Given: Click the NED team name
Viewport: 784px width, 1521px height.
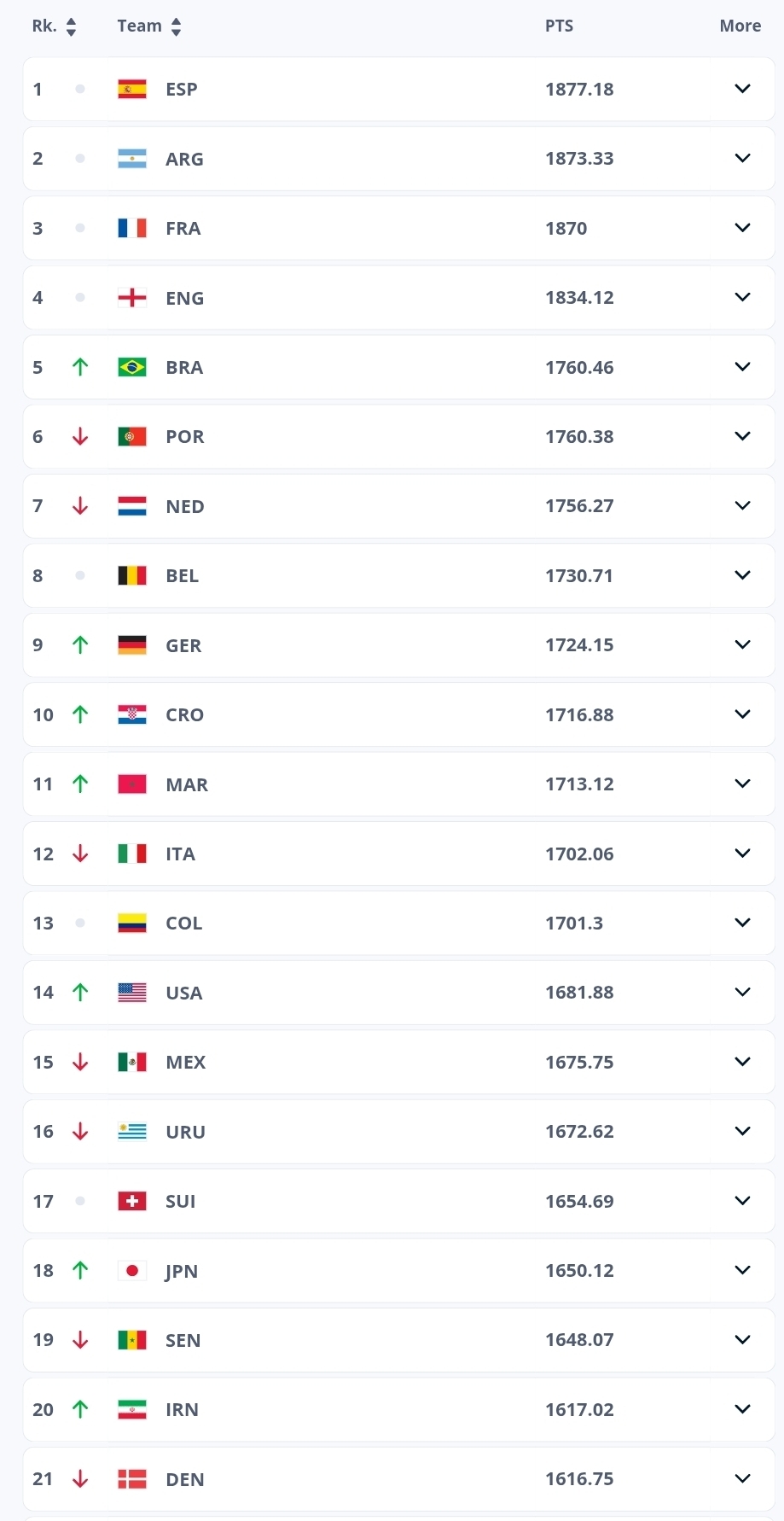Looking at the screenshot, I should 184,506.
